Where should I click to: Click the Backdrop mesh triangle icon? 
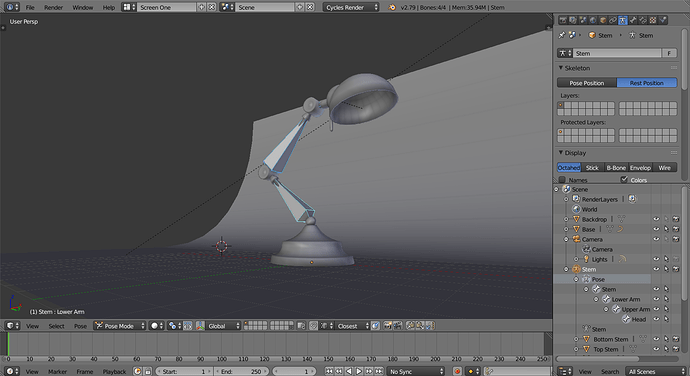click(576, 219)
